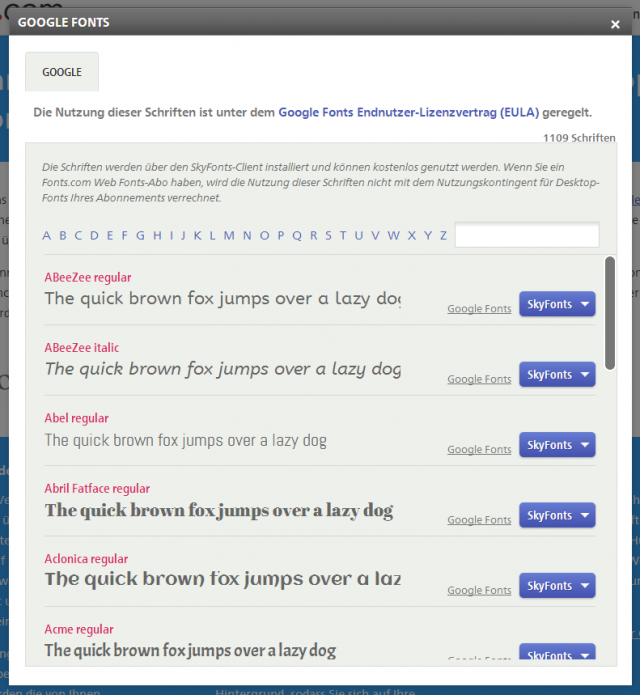Screen dimensions: 640x695
Task: Select the GOOGLE tab
Action: coord(62,72)
